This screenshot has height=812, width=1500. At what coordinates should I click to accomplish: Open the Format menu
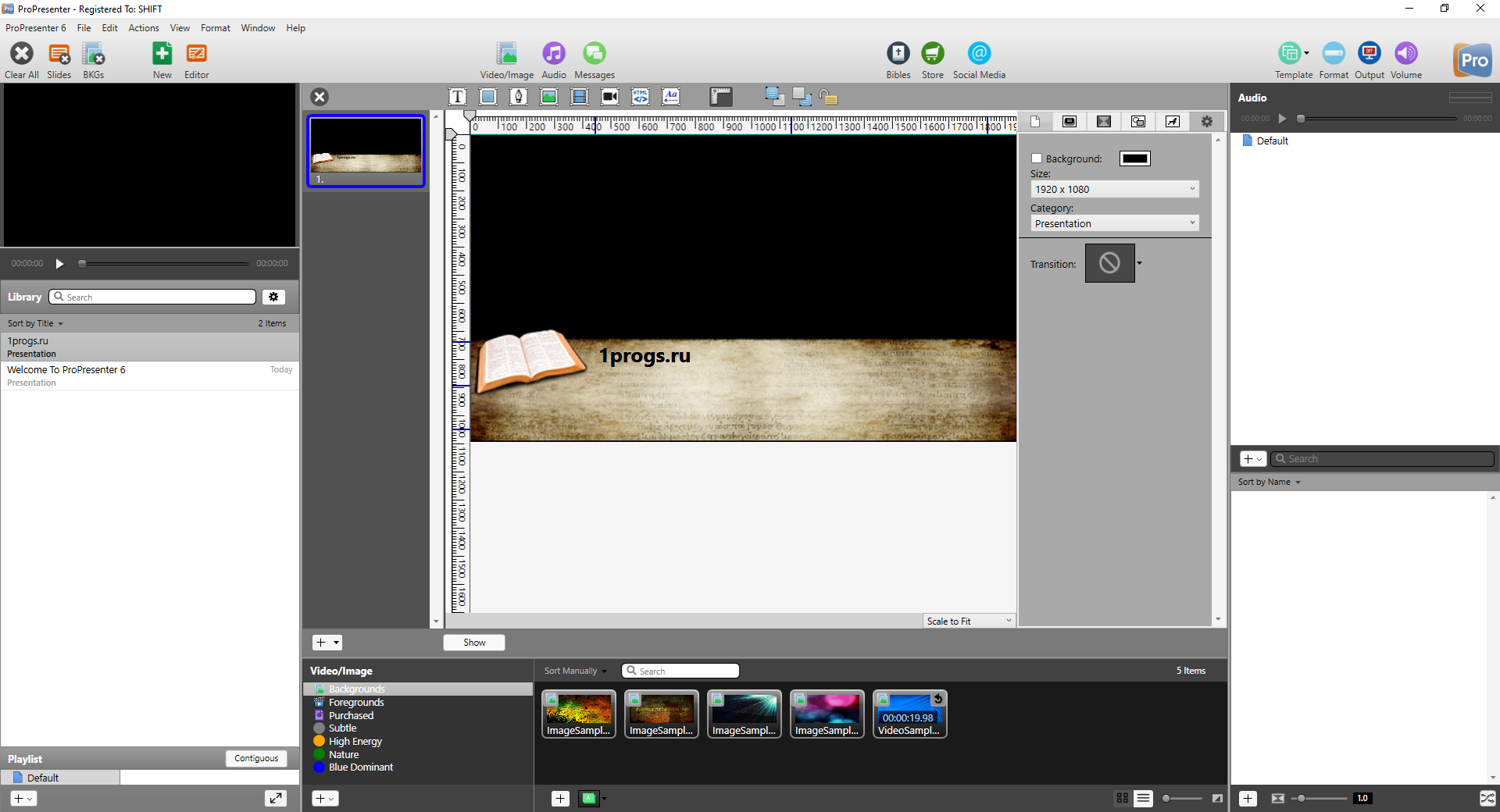click(x=216, y=28)
